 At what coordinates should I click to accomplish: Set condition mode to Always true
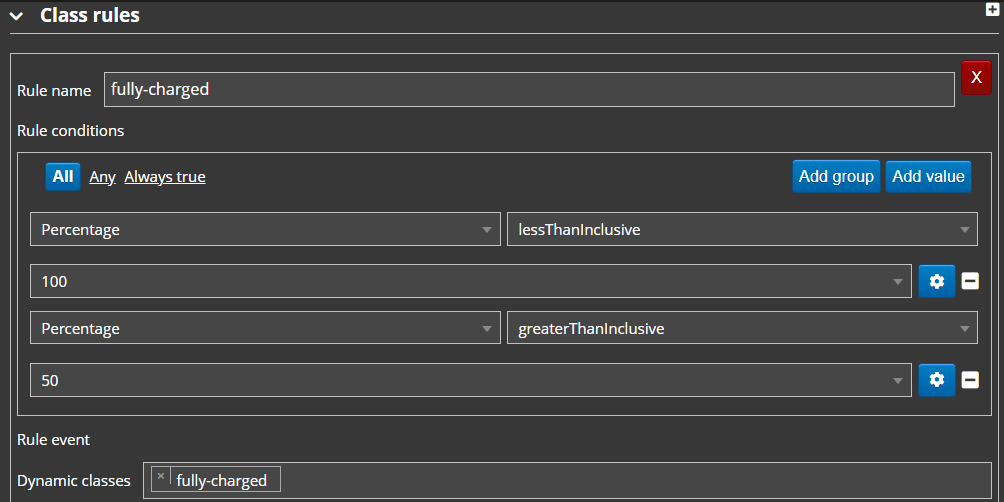165,177
